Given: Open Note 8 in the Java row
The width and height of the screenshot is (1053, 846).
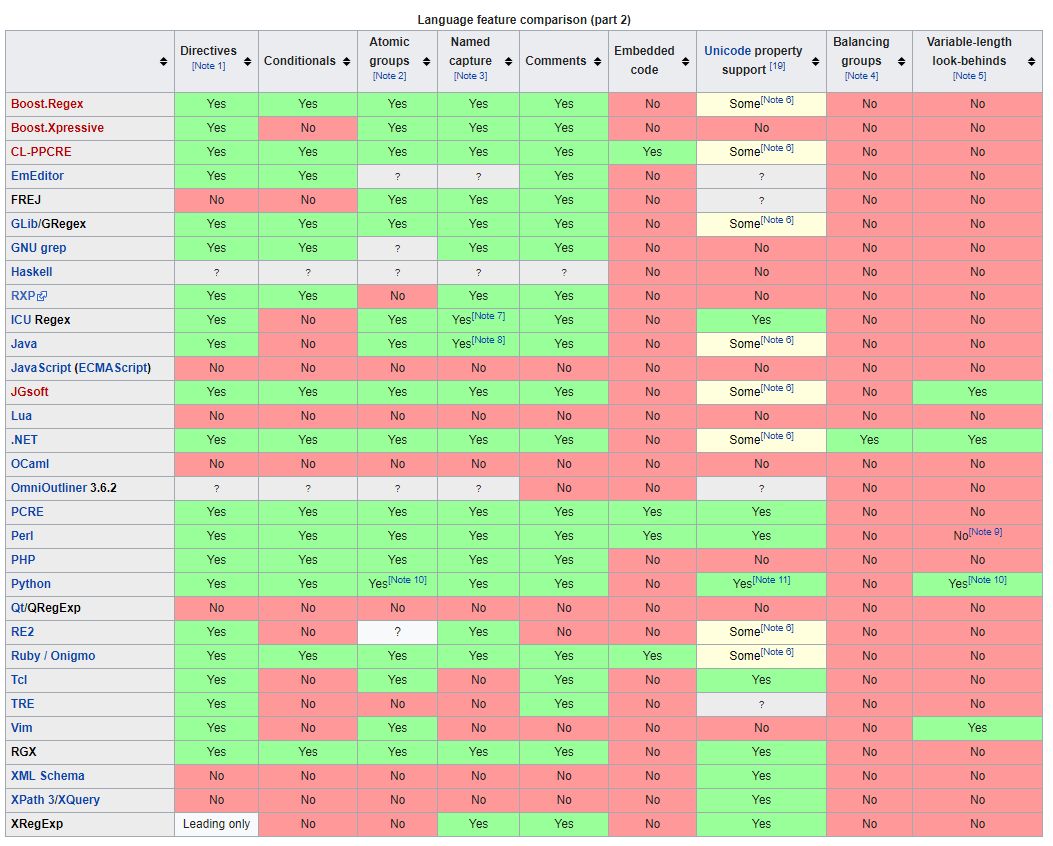Looking at the screenshot, I should coord(488,340).
